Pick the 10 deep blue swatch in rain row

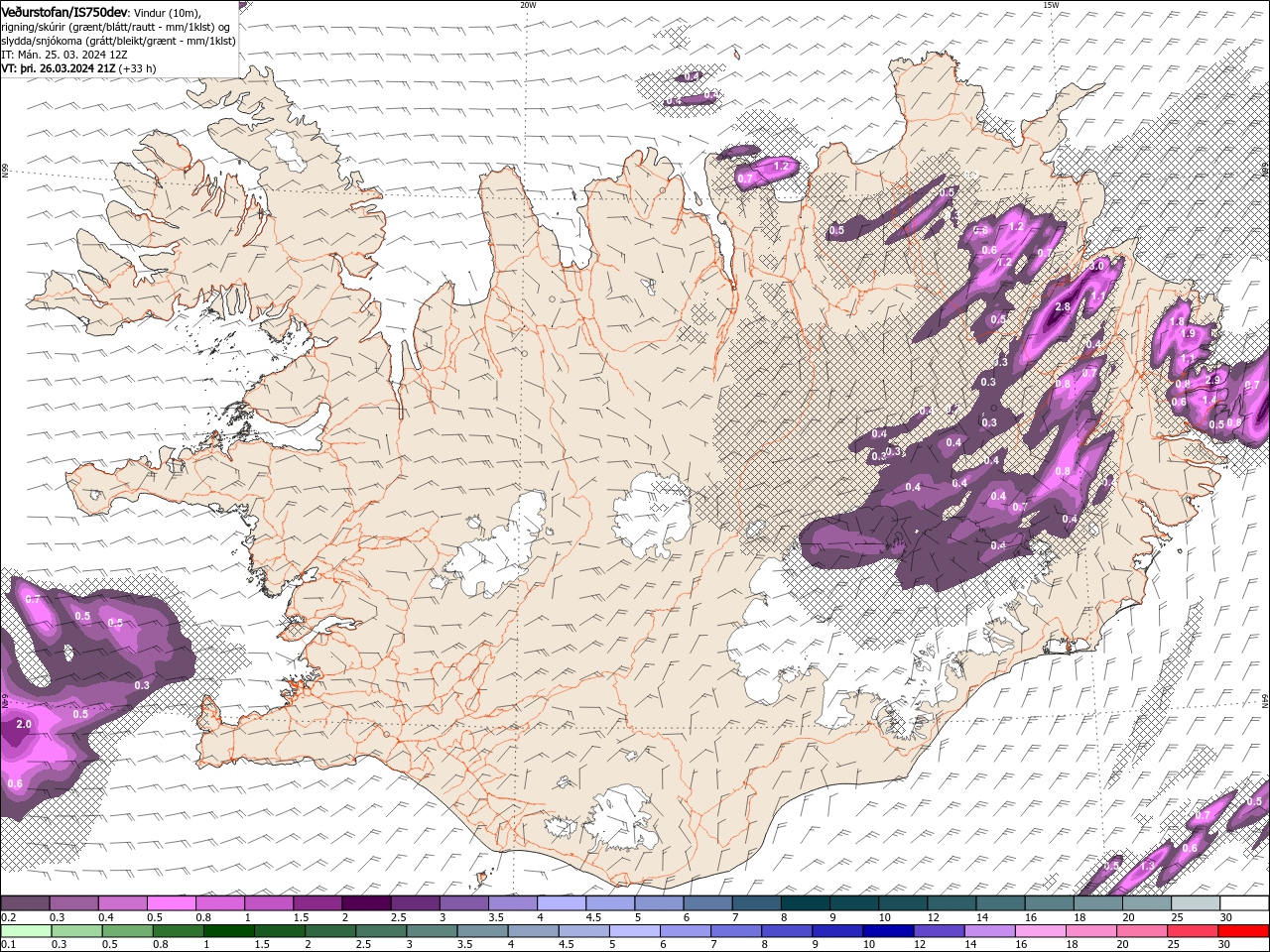point(887,930)
